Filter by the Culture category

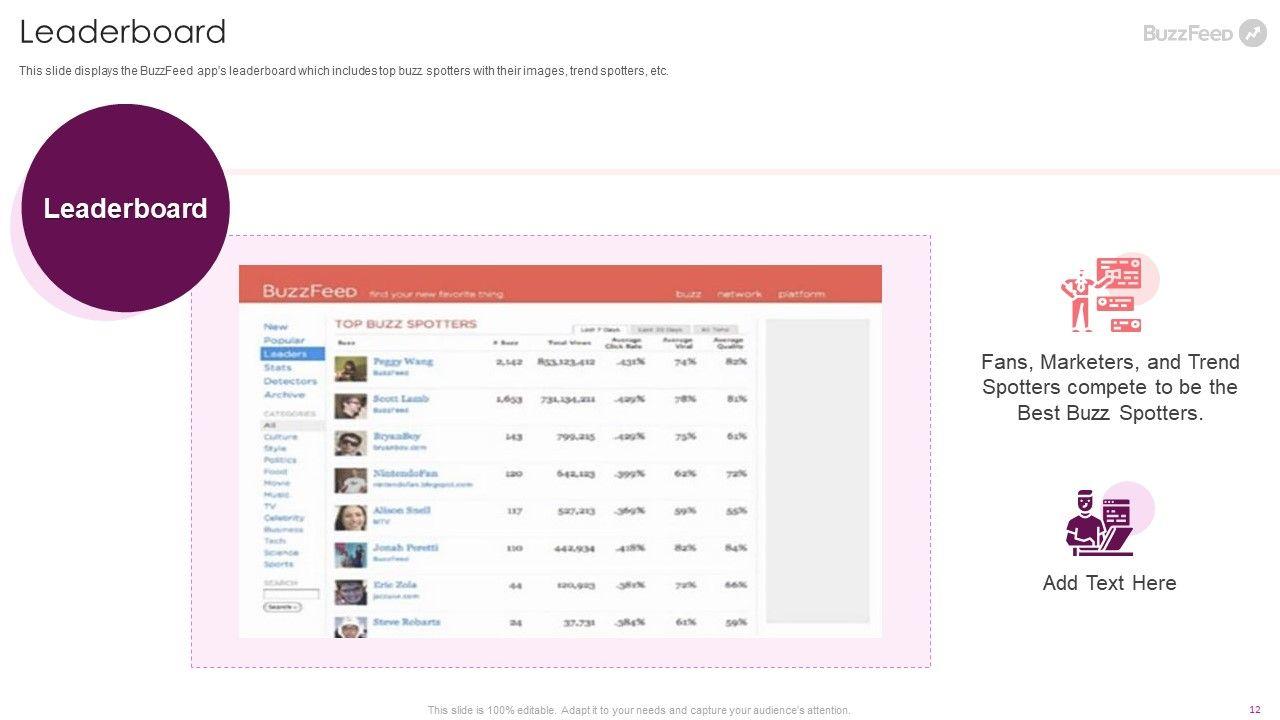[280, 437]
